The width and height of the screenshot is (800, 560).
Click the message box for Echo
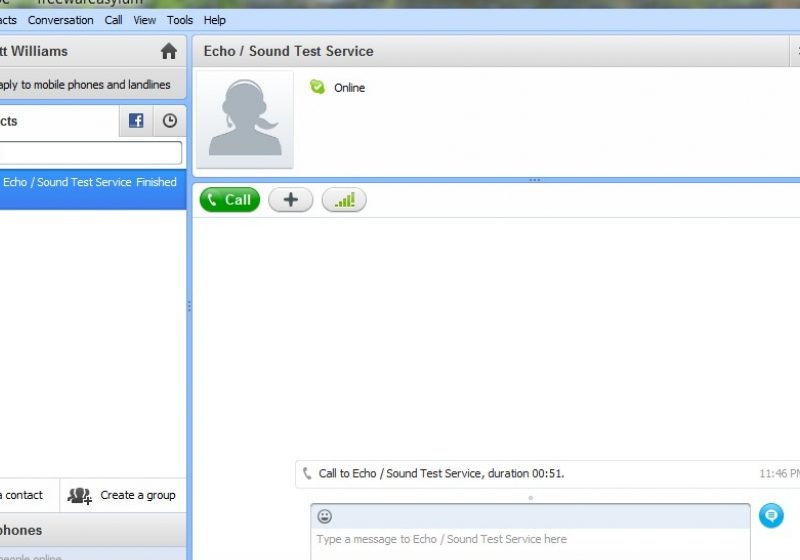click(530, 539)
